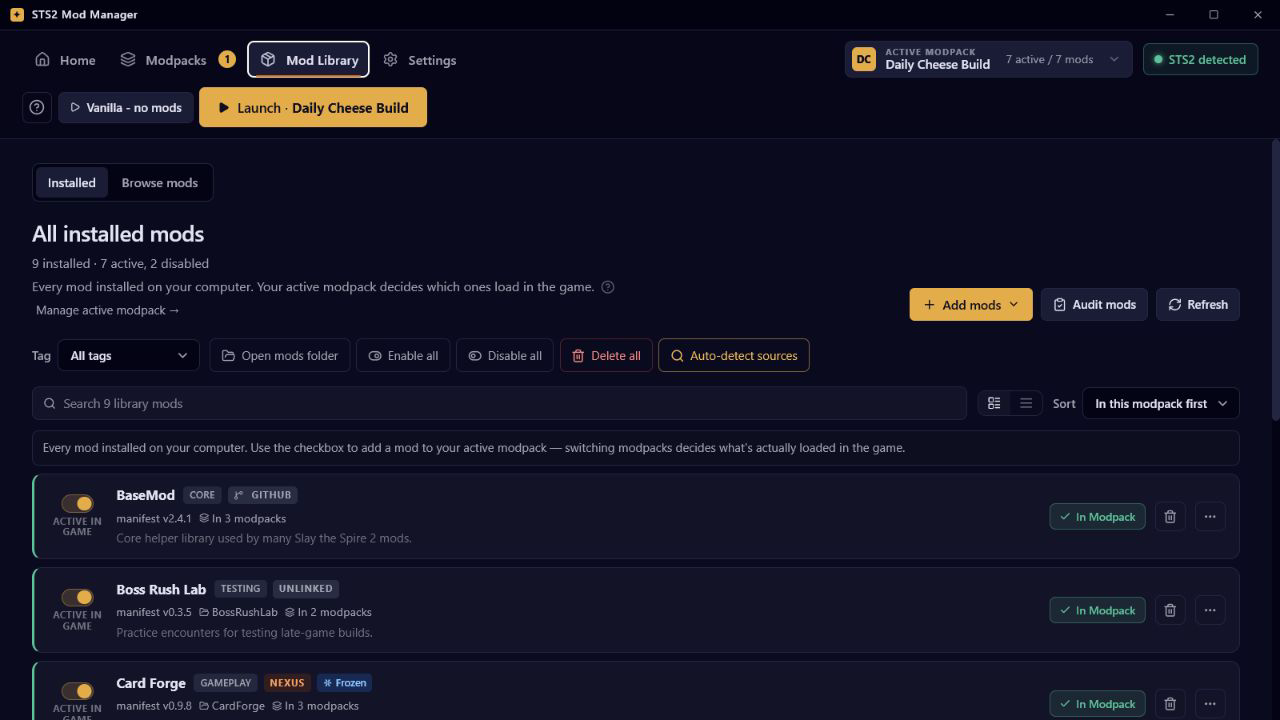
Task: Click the GAMEPLAY tag on Card Forge
Action: coord(226,683)
